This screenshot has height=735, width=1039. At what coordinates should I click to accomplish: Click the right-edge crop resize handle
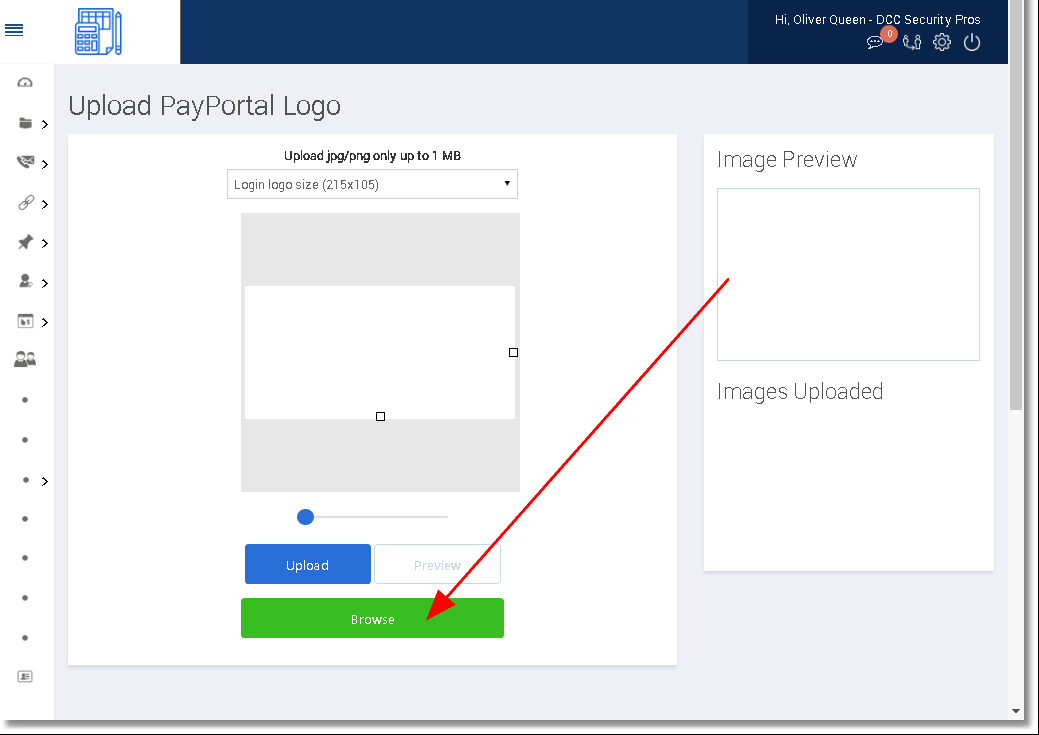tap(514, 353)
